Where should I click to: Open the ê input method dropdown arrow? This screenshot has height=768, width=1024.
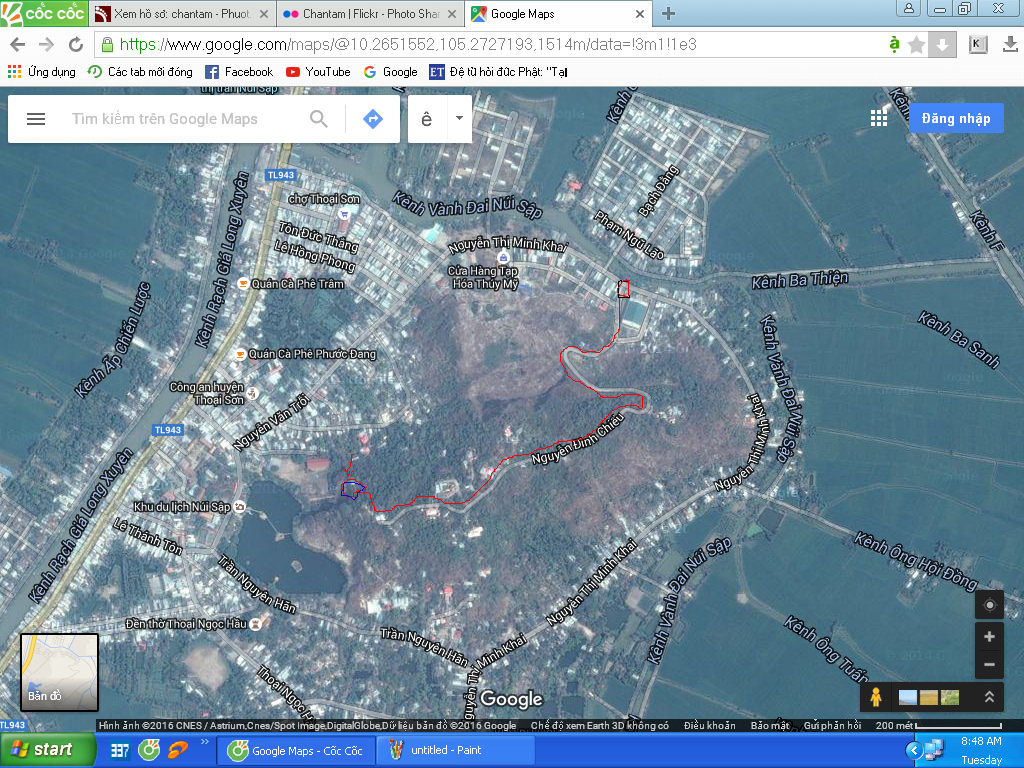pos(459,118)
